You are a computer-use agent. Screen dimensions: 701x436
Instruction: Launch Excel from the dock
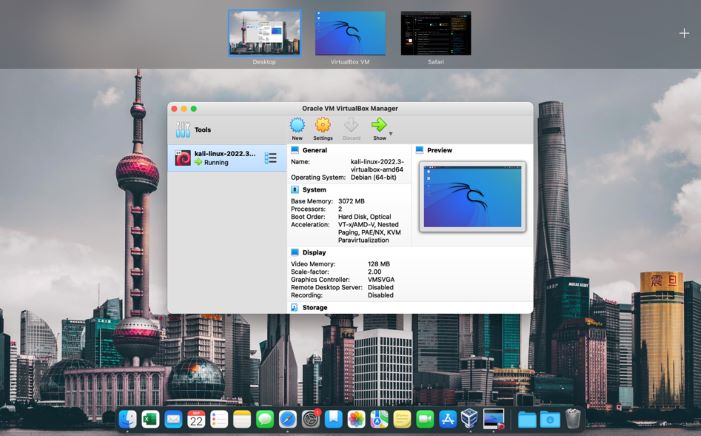tap(150, 419)
